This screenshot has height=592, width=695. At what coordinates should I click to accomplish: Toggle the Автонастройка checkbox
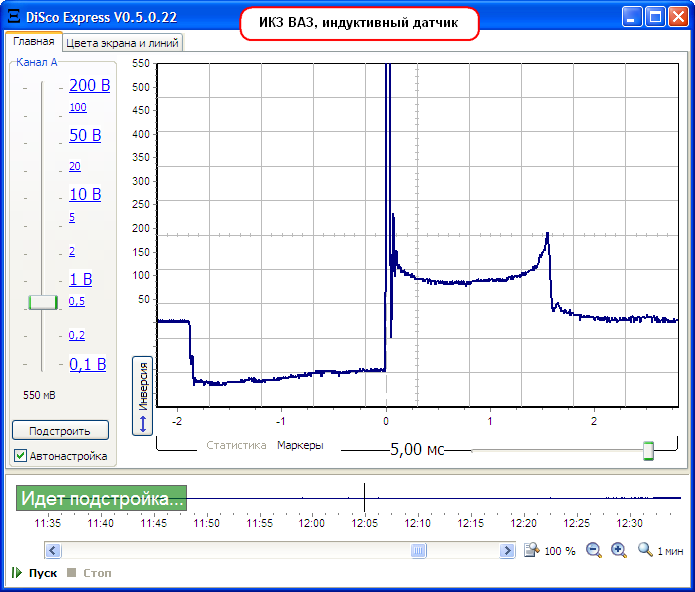pyautogui.click(x=21, y=456)
